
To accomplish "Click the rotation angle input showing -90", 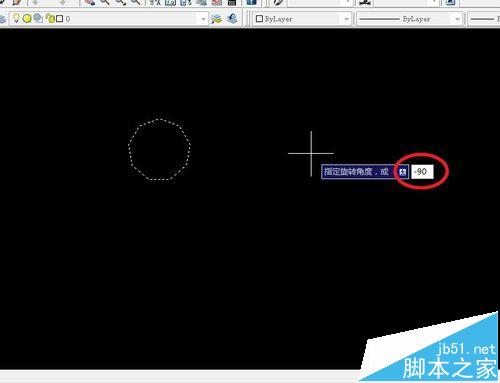I will click(x=422, y=172).
